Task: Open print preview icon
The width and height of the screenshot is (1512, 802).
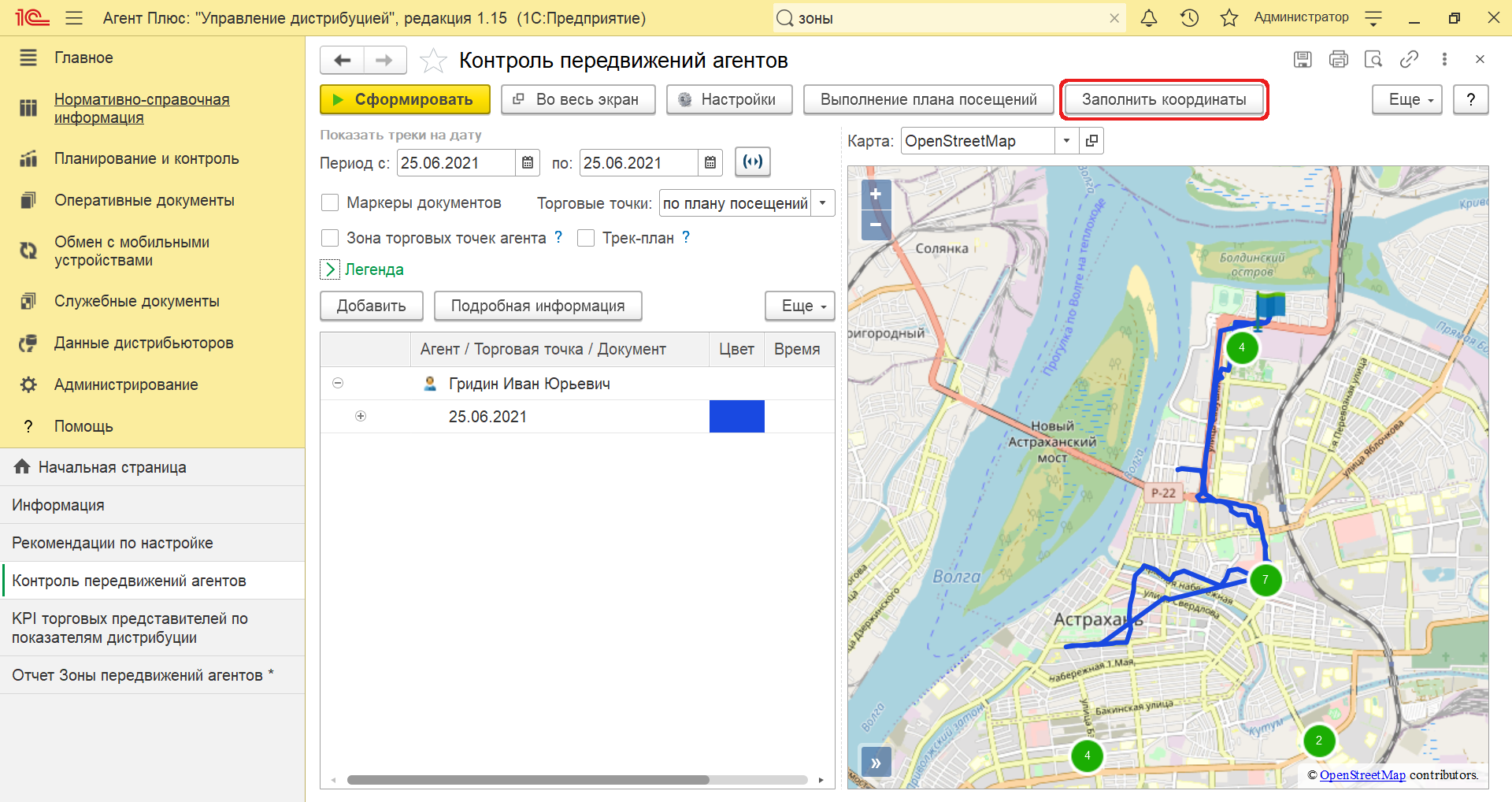Action: pyautogui.click(x=1373, y=59)
